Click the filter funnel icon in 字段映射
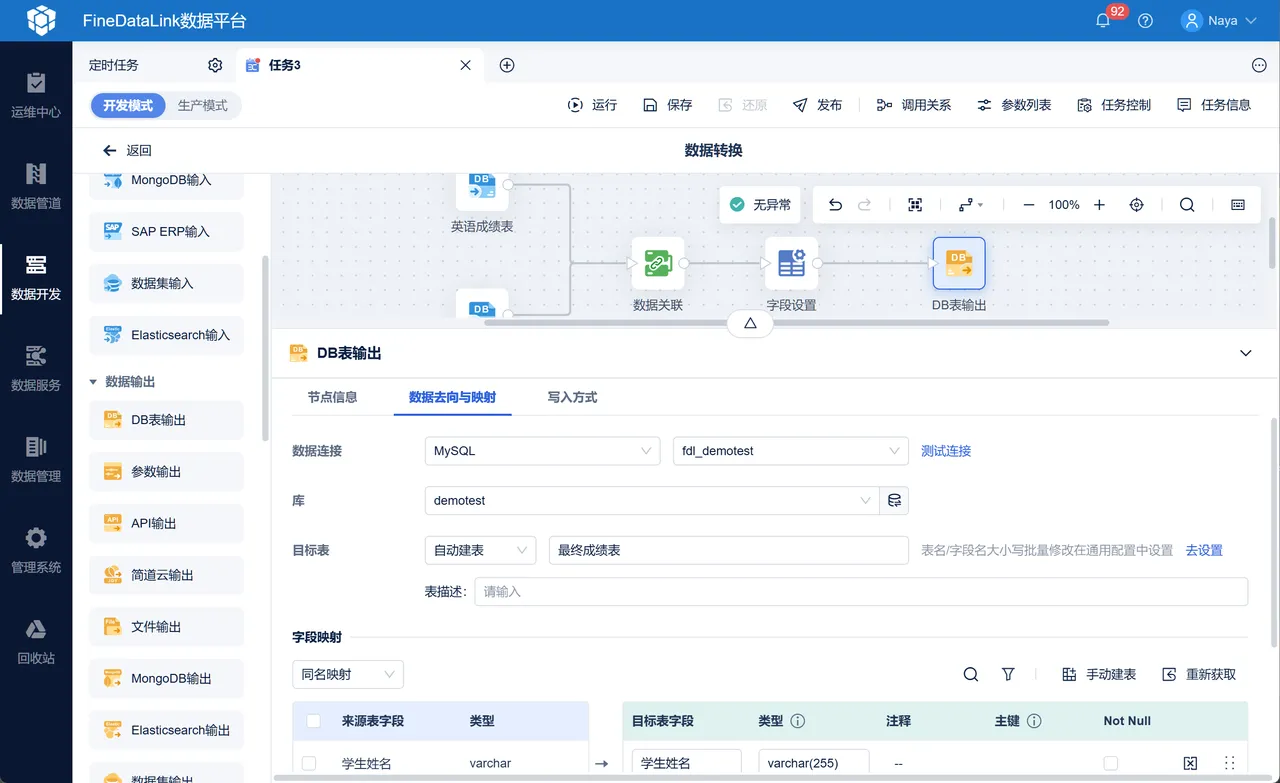 (1008, 675)
